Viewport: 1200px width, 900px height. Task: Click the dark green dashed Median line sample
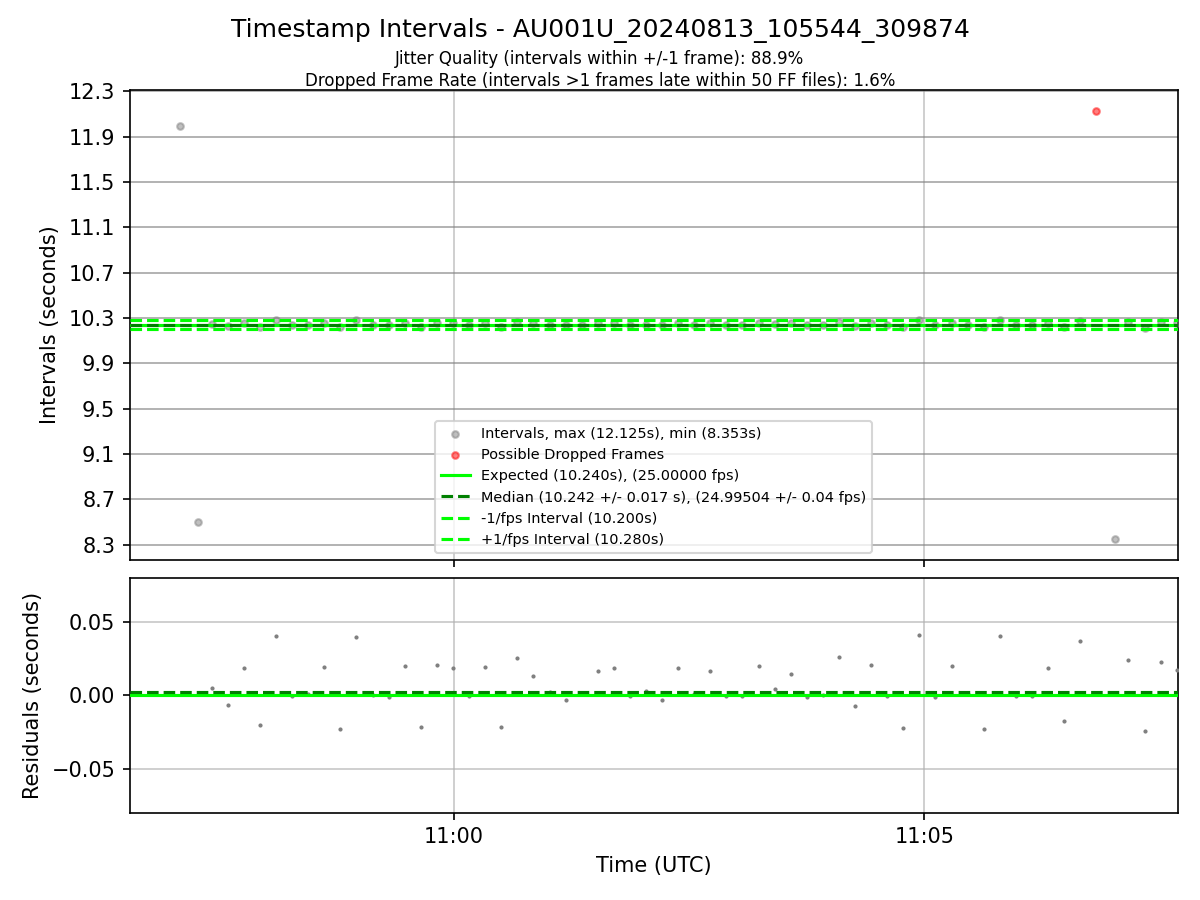(x=455, y=497)
